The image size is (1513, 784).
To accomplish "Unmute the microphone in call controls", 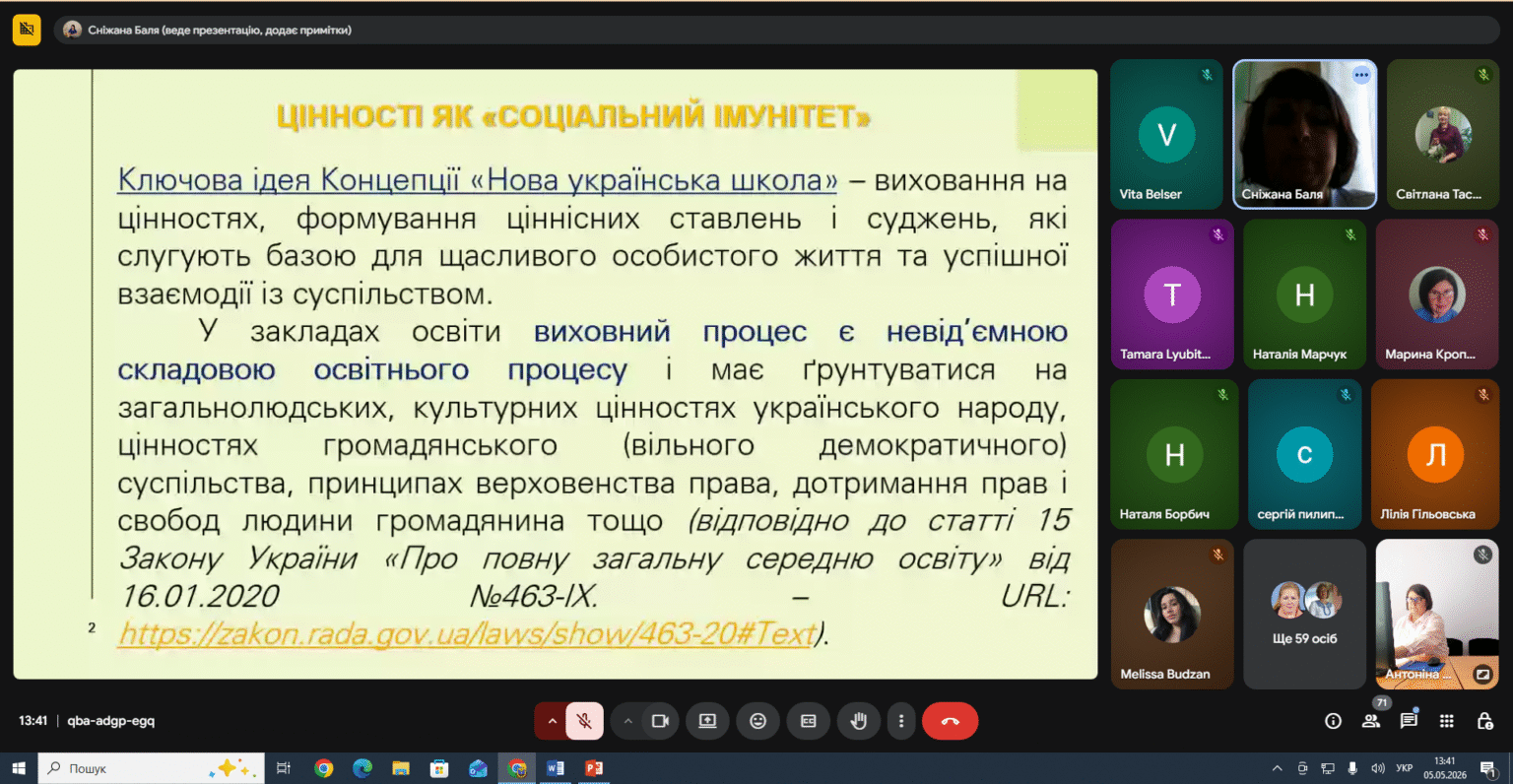I will pos(584,721).
